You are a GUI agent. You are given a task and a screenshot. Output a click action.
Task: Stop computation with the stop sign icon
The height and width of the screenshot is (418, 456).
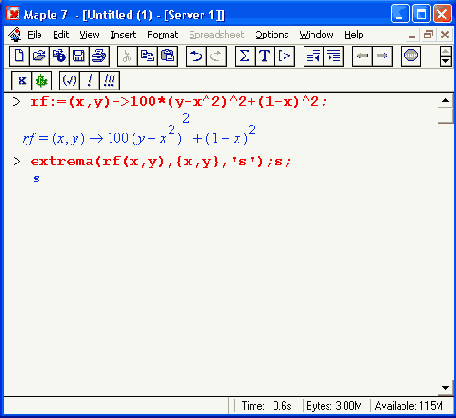(x=411, y=56)
